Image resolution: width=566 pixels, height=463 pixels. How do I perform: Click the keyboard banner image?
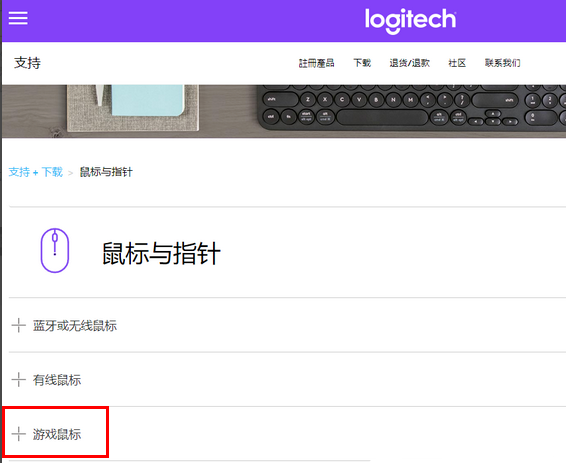[411, 108]
